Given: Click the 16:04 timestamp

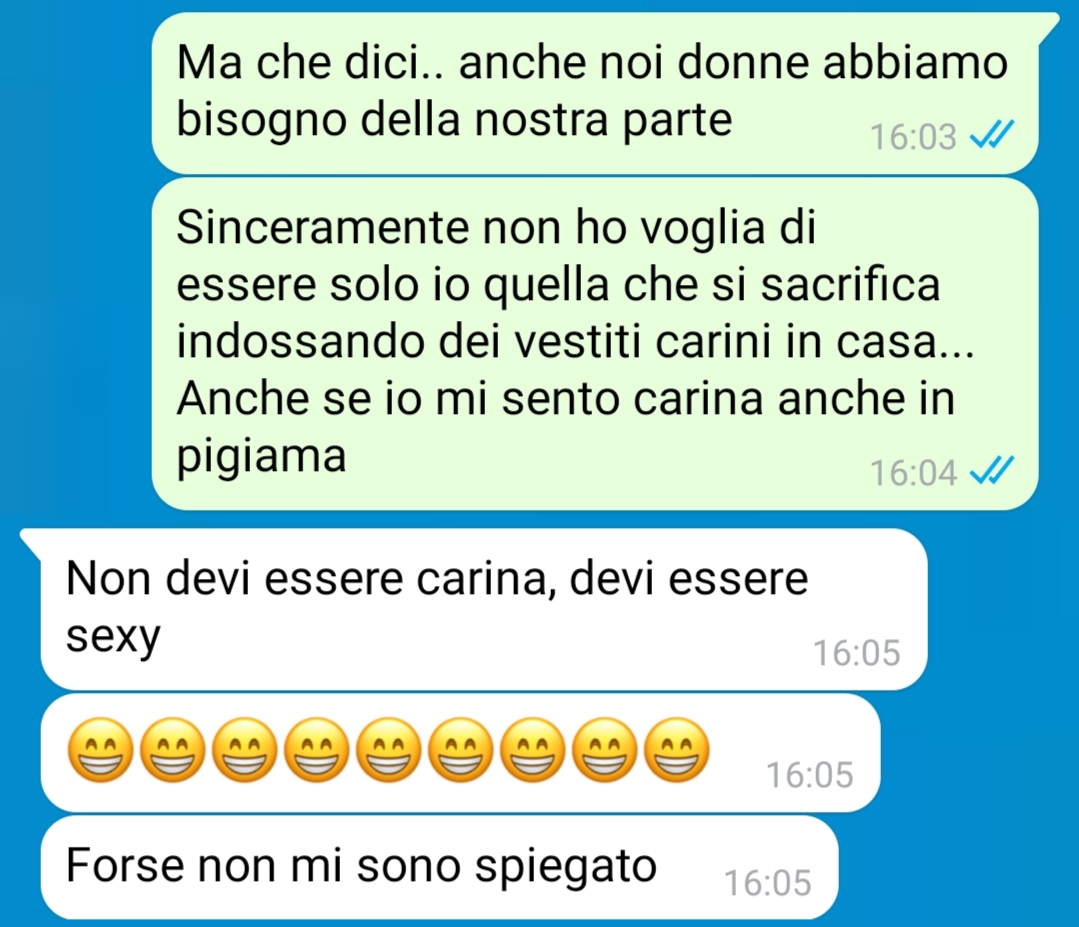Looking at the screenshot, I should point(913,473).
